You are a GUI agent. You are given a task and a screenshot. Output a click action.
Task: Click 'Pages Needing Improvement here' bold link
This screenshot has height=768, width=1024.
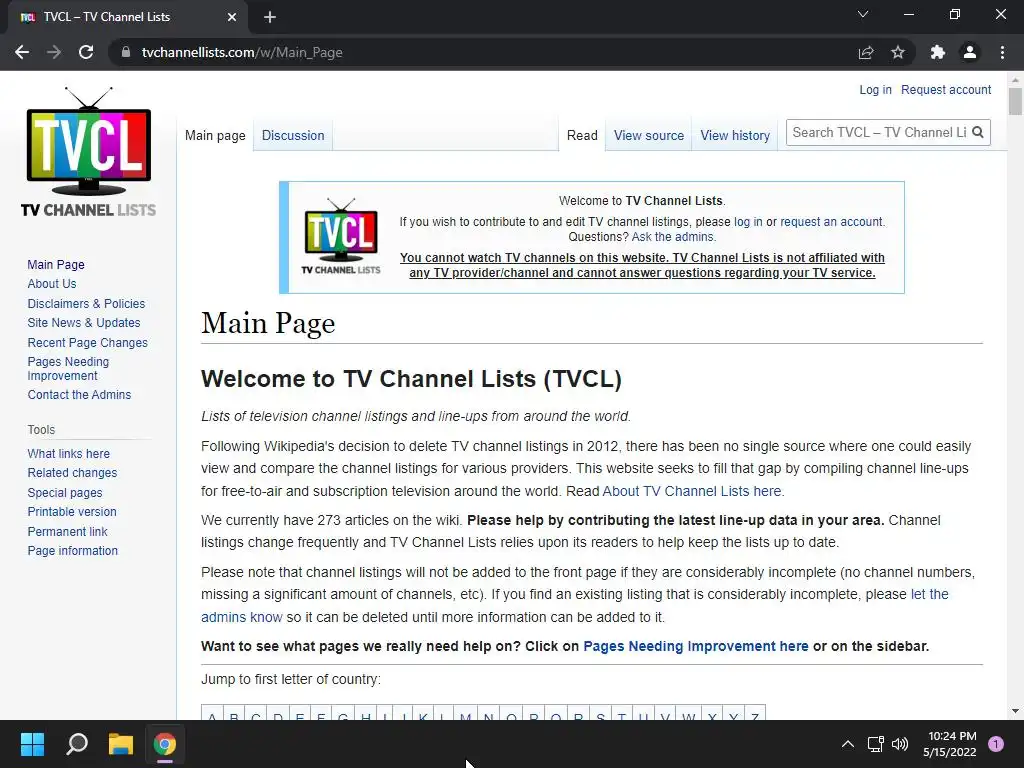pos(696,646)
